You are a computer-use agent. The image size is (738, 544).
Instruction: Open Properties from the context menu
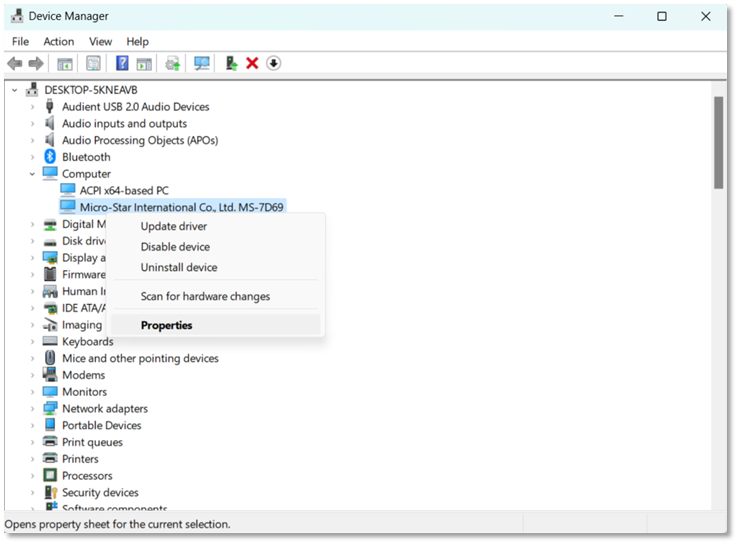tap(216, 325)
